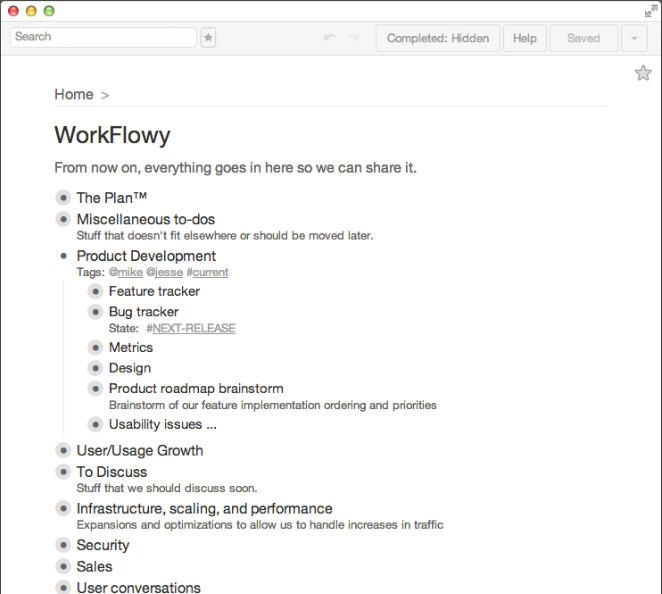Go to Home in the breadcrumb
Image resolution: width=662 pixels, height=594 pixels.
coord(74,94)
